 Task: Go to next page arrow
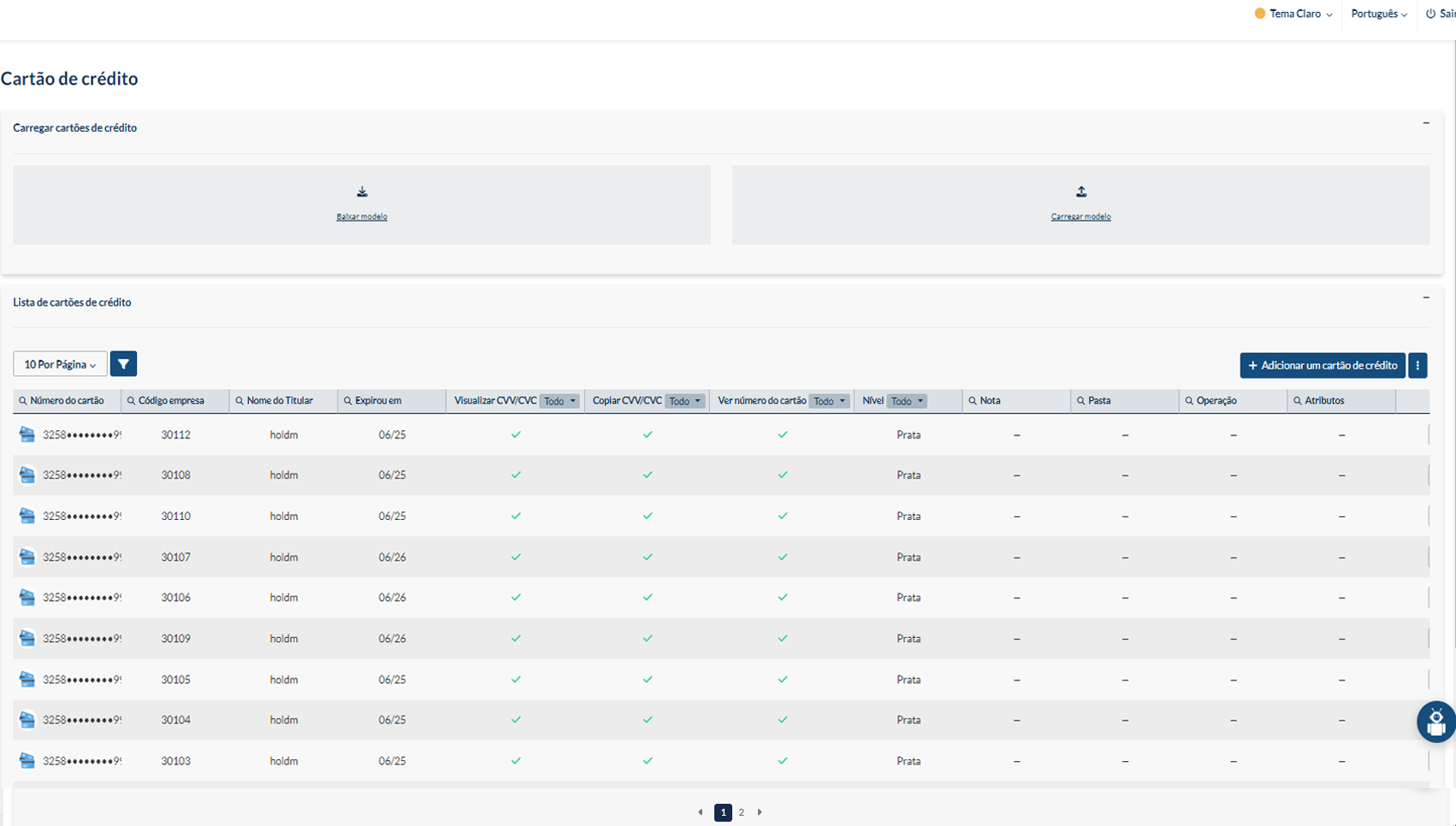[x=760, y=812]
